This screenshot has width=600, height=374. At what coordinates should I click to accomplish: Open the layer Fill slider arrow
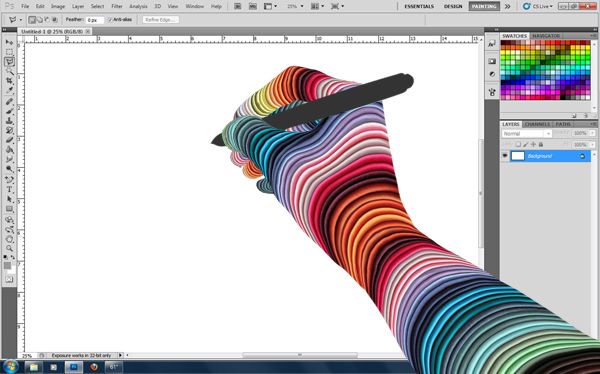(593, 145)
